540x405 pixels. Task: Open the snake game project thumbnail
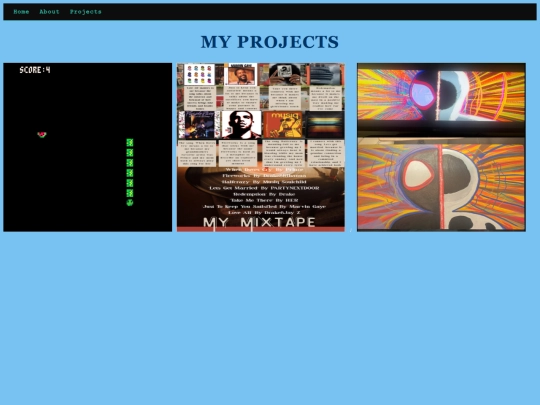pos(87,147)
